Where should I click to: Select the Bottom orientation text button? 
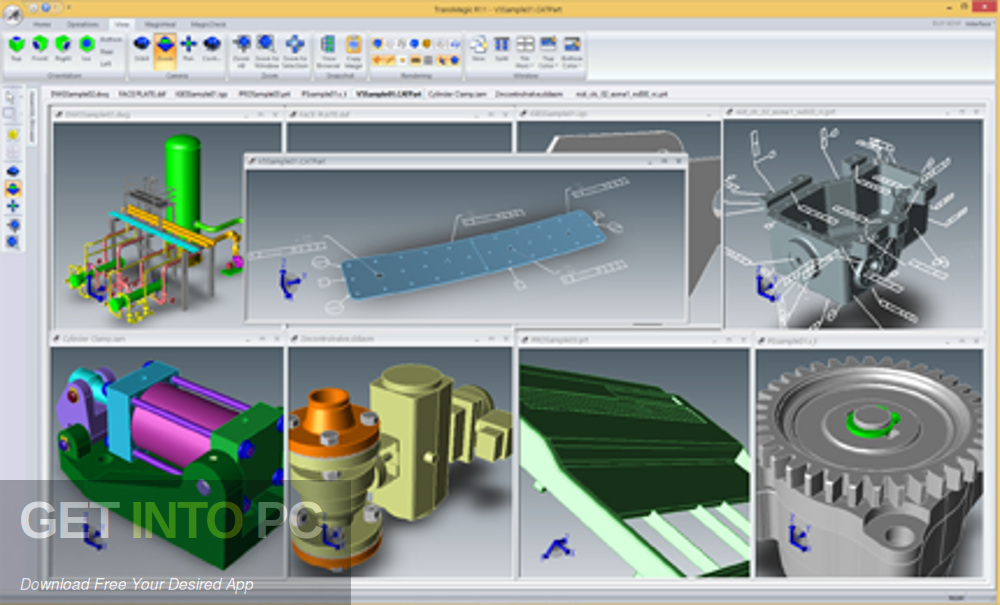(111, 39)
